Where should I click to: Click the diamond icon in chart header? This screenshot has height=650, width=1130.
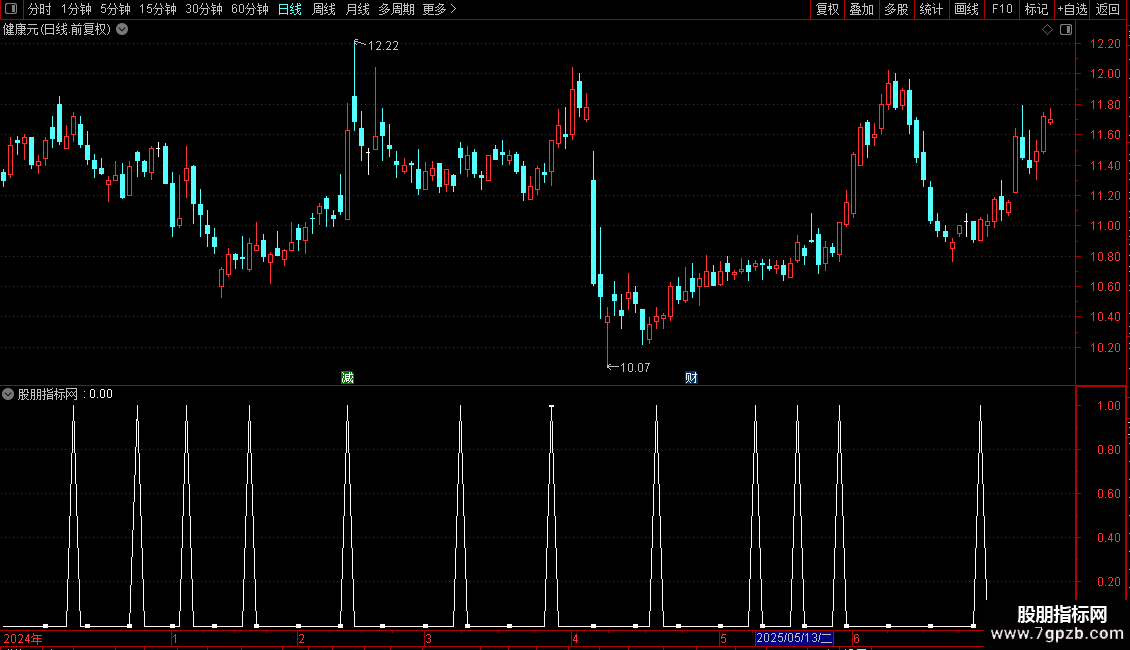(x=1048, y=30)
